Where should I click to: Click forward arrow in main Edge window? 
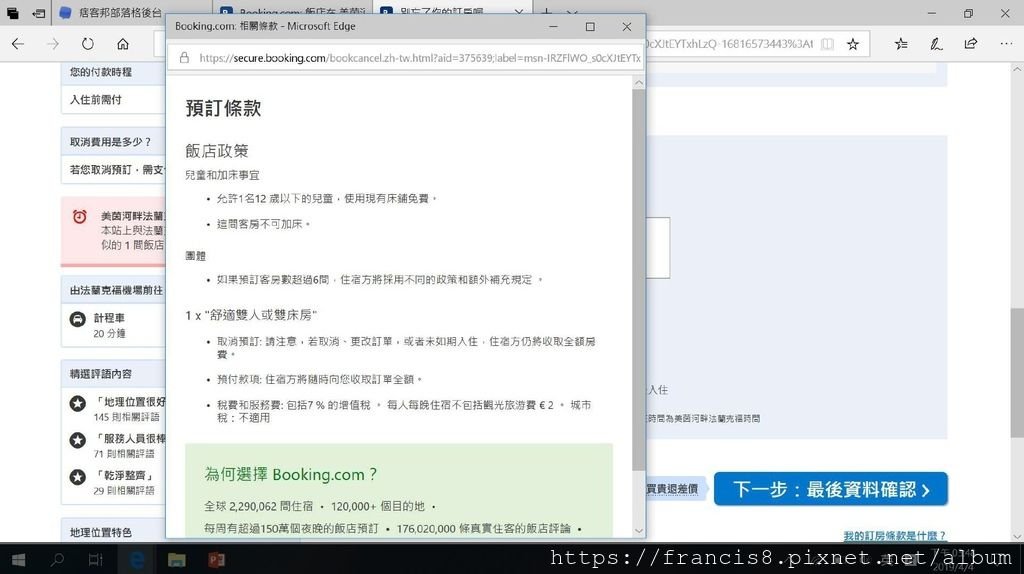[x=53, y=44]
